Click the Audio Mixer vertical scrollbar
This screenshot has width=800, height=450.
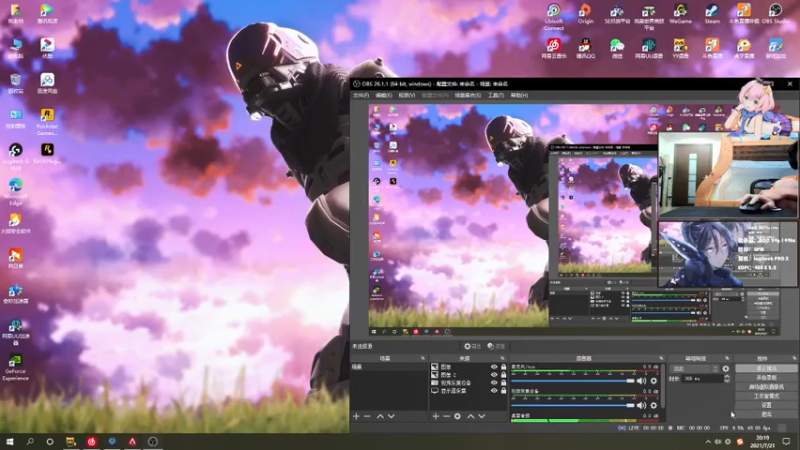tap(662, 386)
